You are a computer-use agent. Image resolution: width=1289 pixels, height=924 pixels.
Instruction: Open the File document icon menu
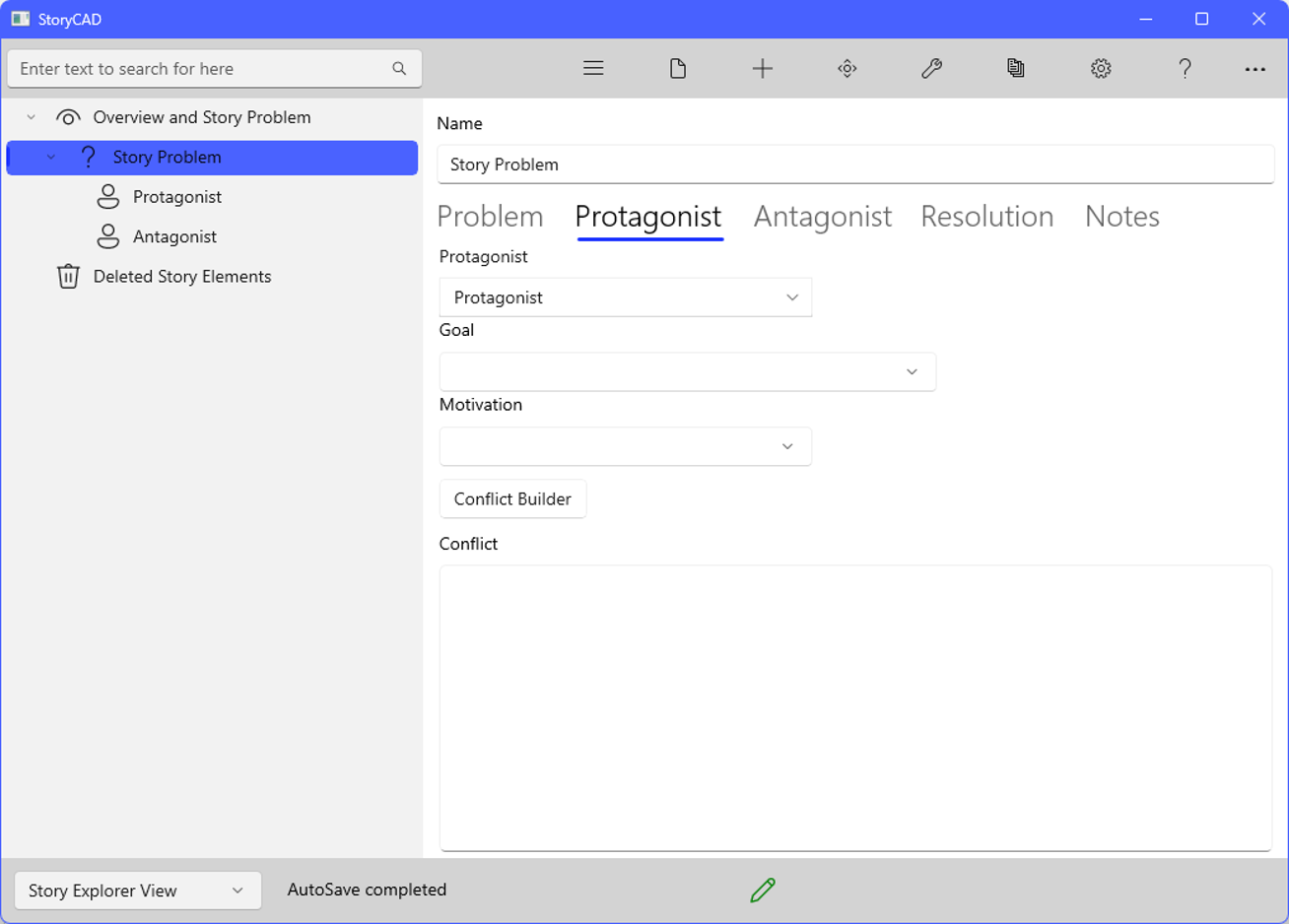pyautogui.click(x=678, y=68)
